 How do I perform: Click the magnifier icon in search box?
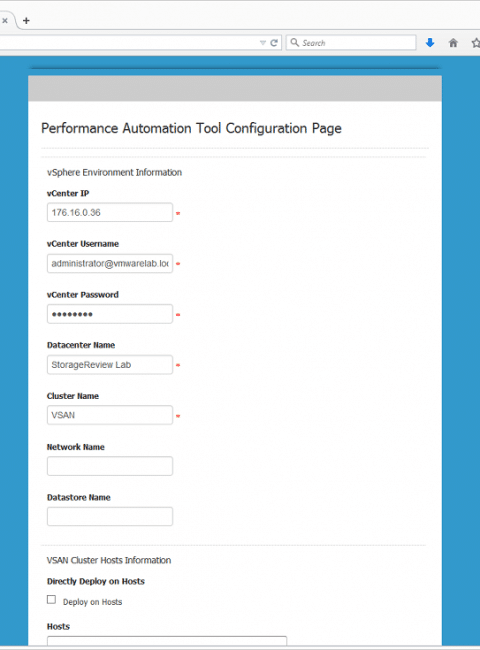(x=294, y=42)
